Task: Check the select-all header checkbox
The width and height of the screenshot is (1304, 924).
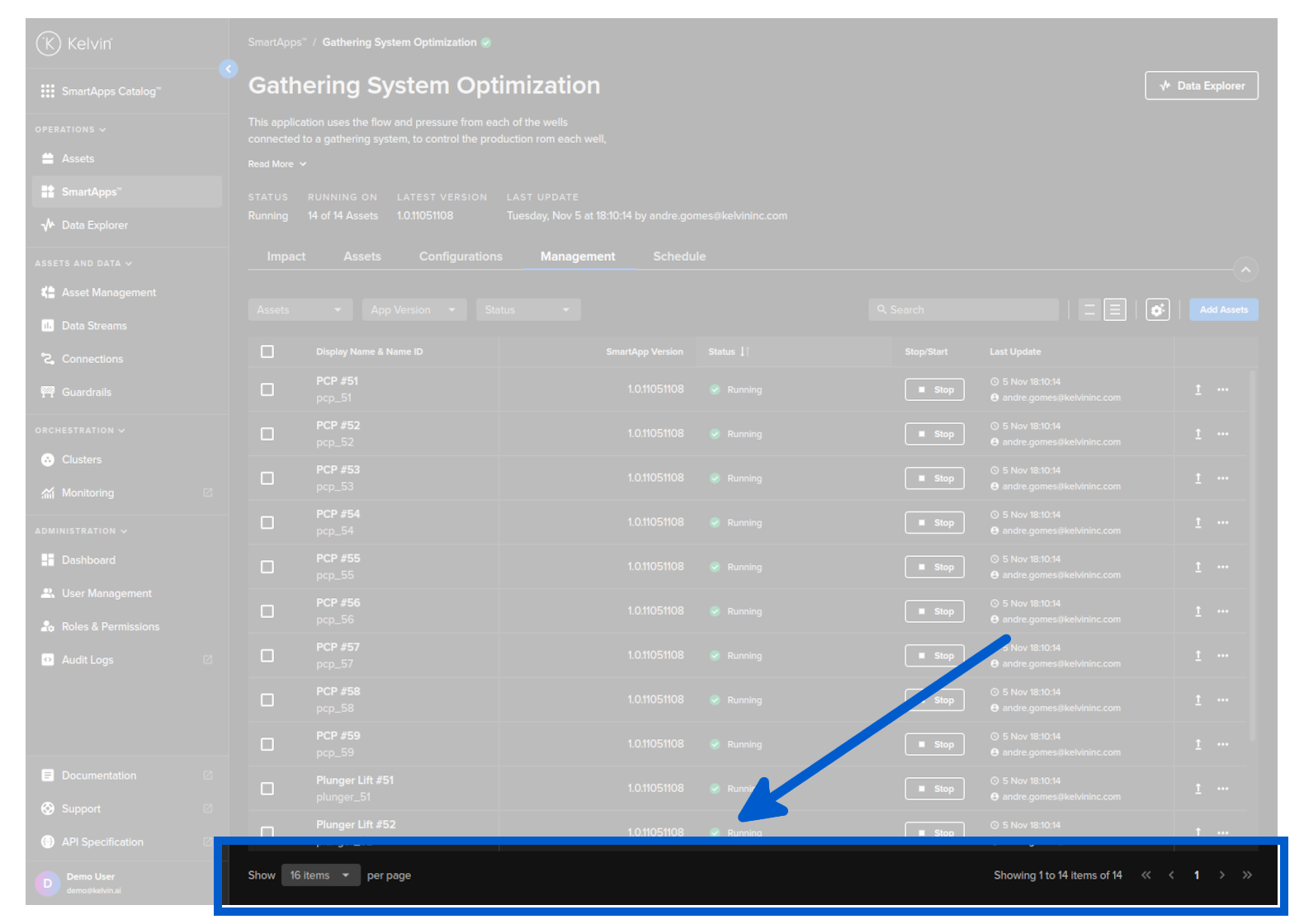Action: tap(267, 351)
